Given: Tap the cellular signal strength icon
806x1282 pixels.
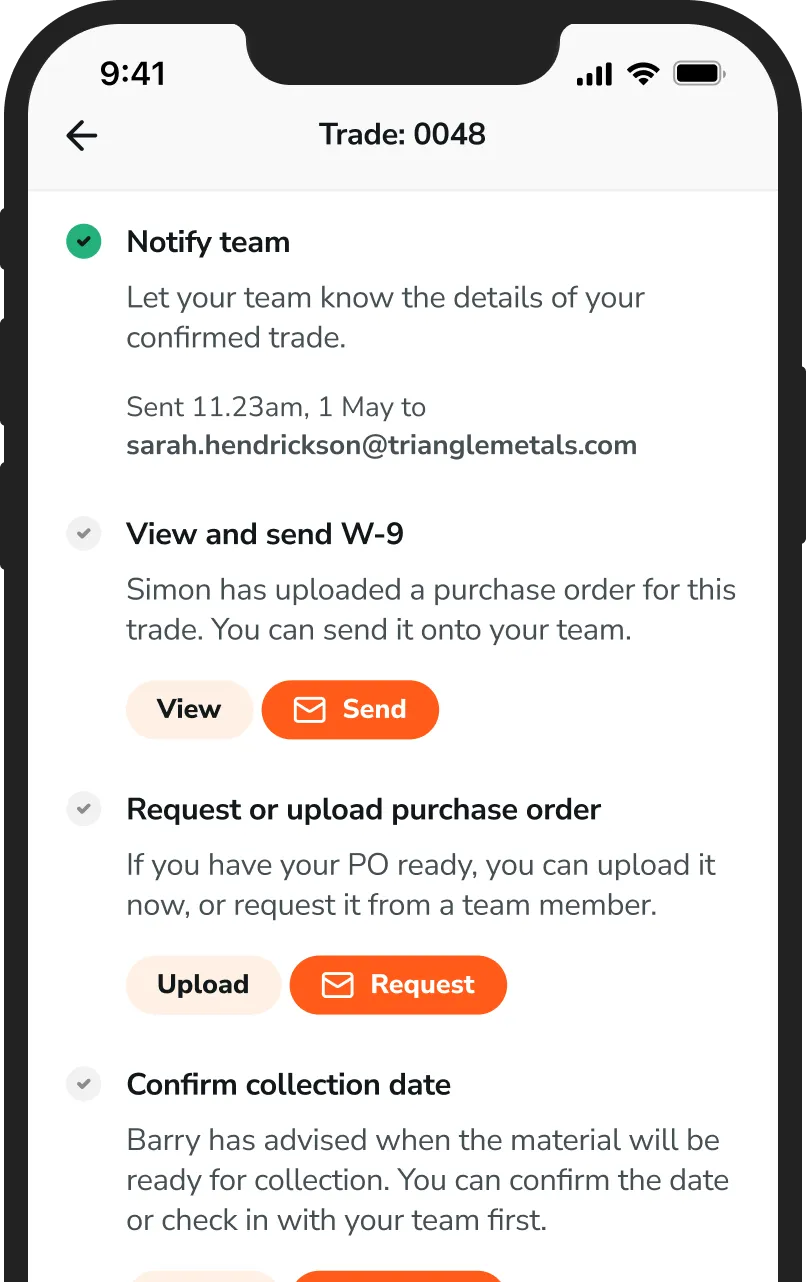Looking at the screenshot, I should [x=594, y=74].
